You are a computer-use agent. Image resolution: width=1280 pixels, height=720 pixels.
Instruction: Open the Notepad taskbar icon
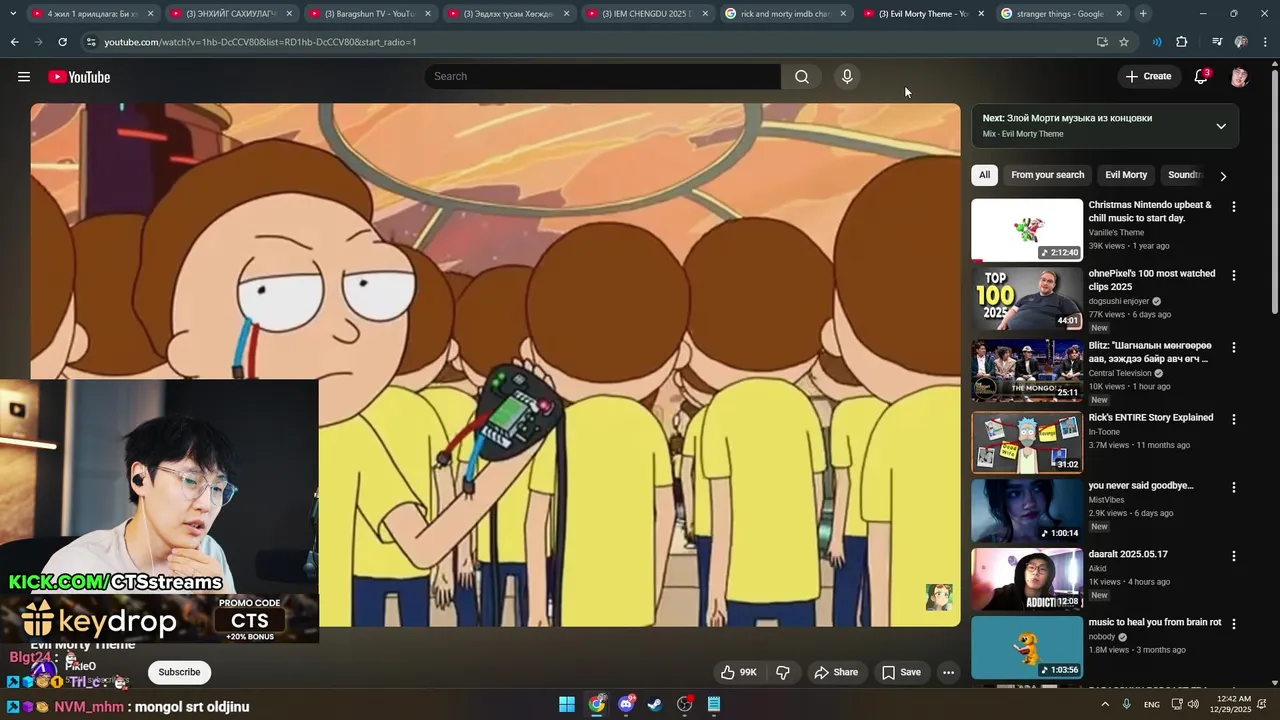coord(714,704)
